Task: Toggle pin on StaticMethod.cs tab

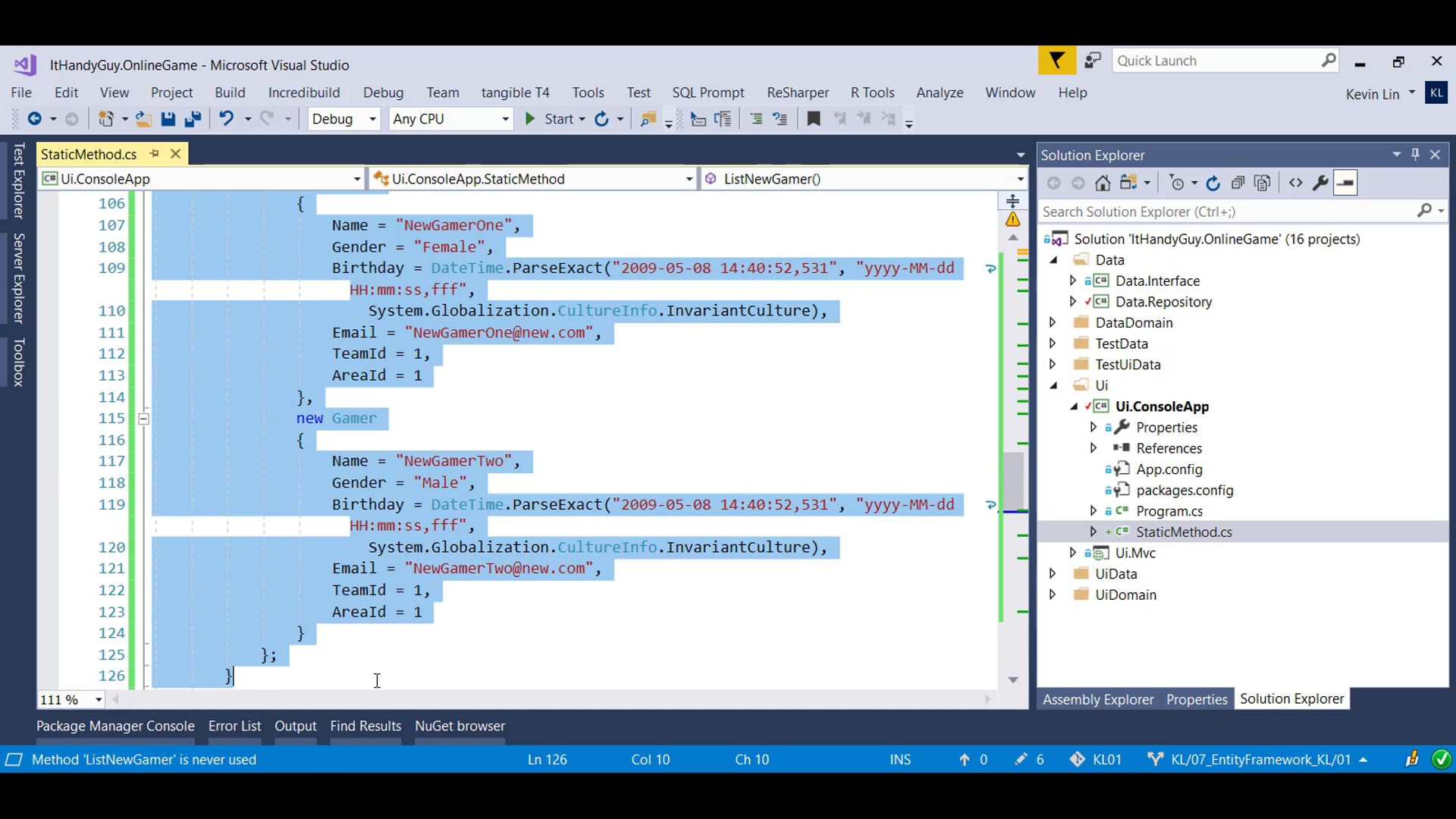Action: point(155,154)
